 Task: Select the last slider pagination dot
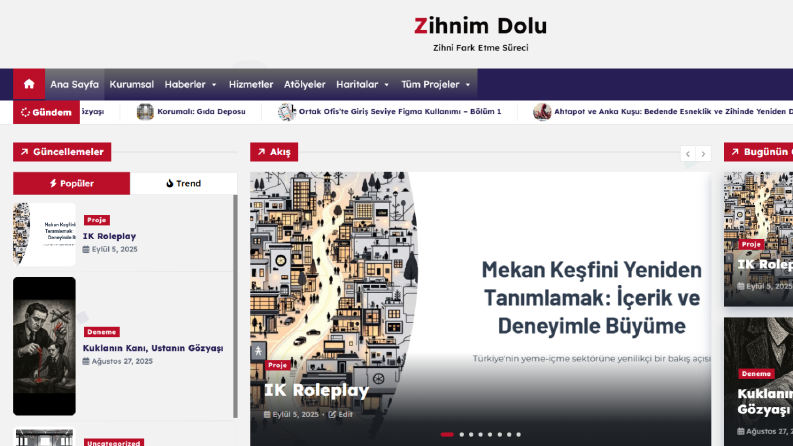[518, 434]
